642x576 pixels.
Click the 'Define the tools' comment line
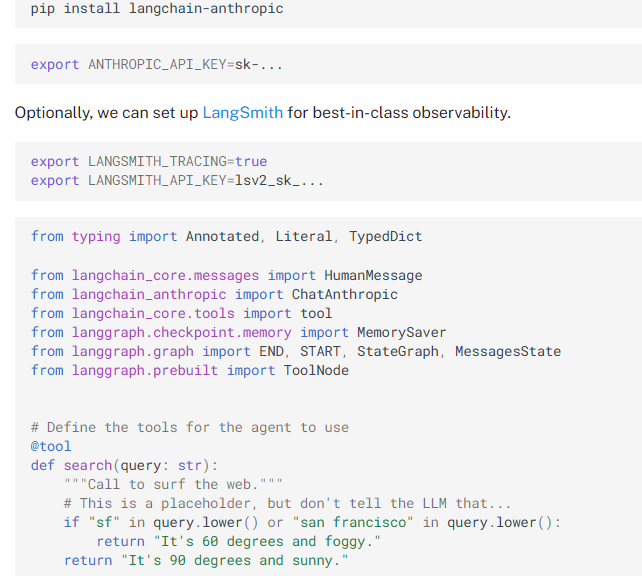point(189,427)
